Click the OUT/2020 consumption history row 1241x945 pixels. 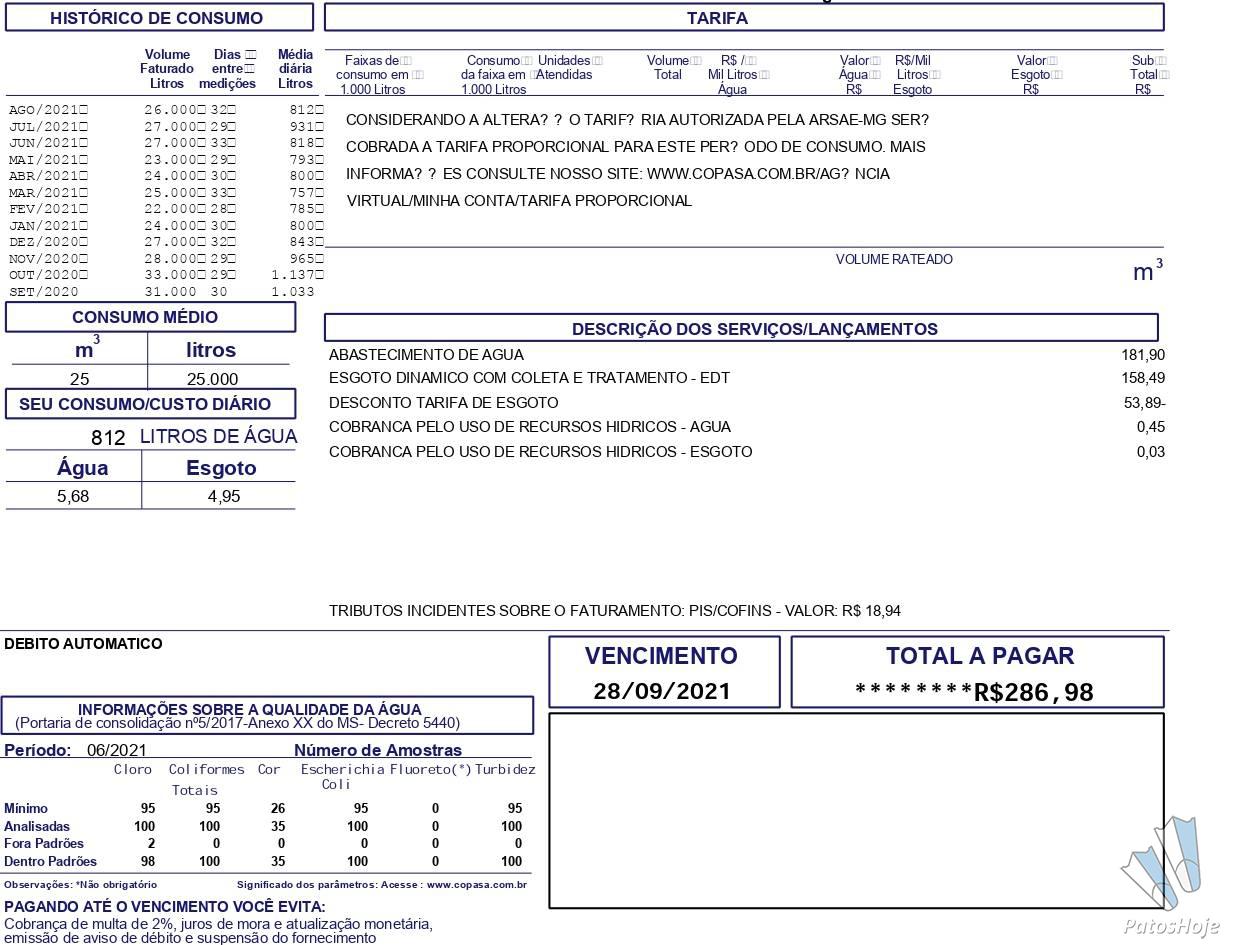coord(165,275)
